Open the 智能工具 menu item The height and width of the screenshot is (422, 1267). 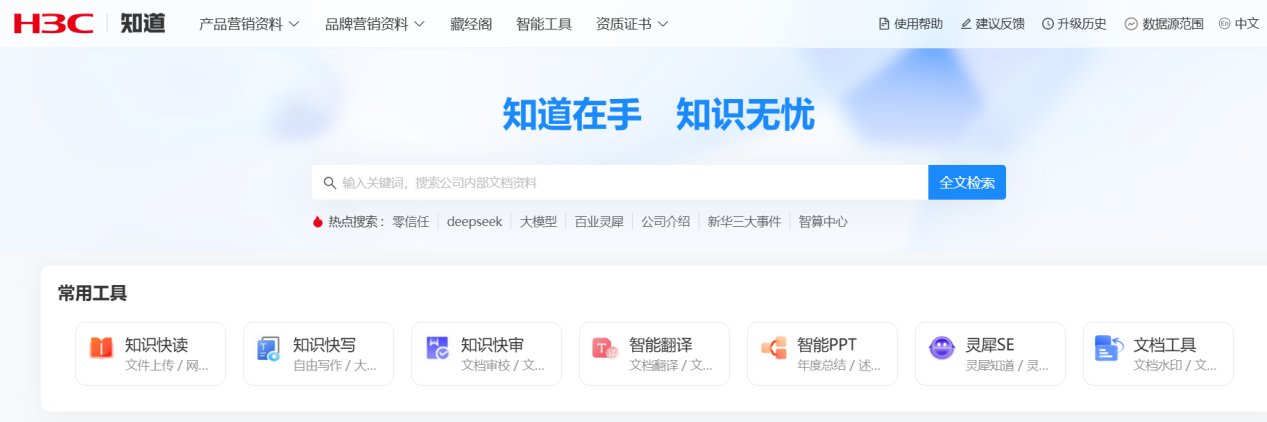[x=544, y=24]
